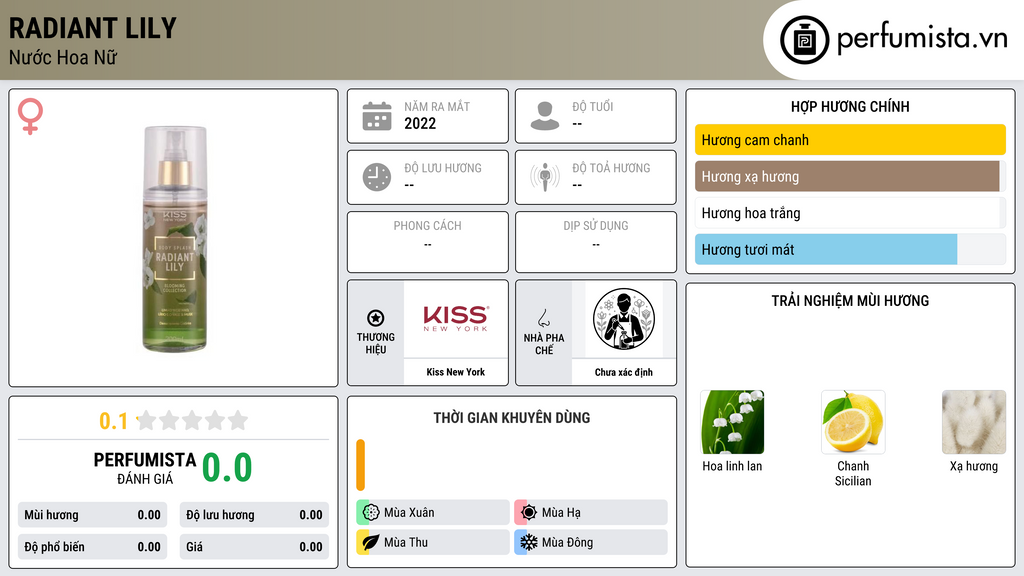Viewport: 1024px width, 576px height.
Task: Click the Kiss New York brand logo
Action: (456, 319)
